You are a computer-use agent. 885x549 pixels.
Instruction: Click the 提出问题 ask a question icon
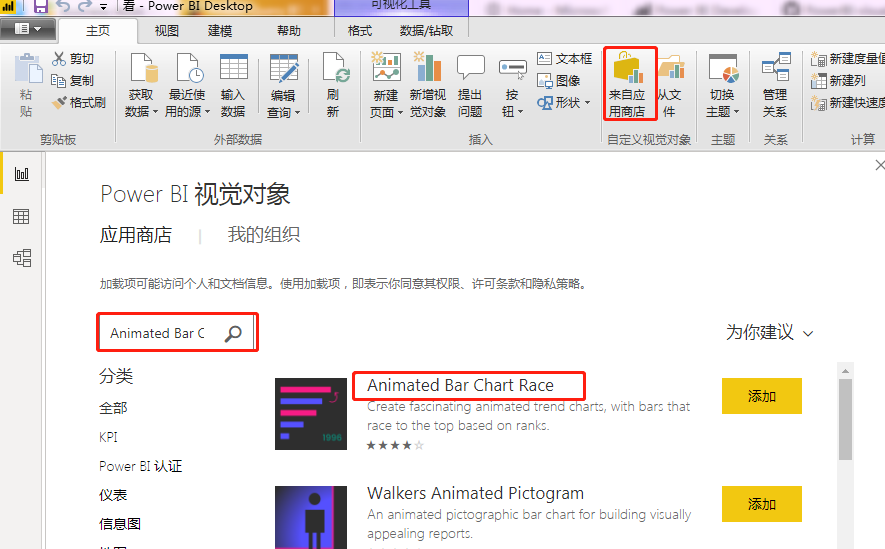[x=470, y=85]
